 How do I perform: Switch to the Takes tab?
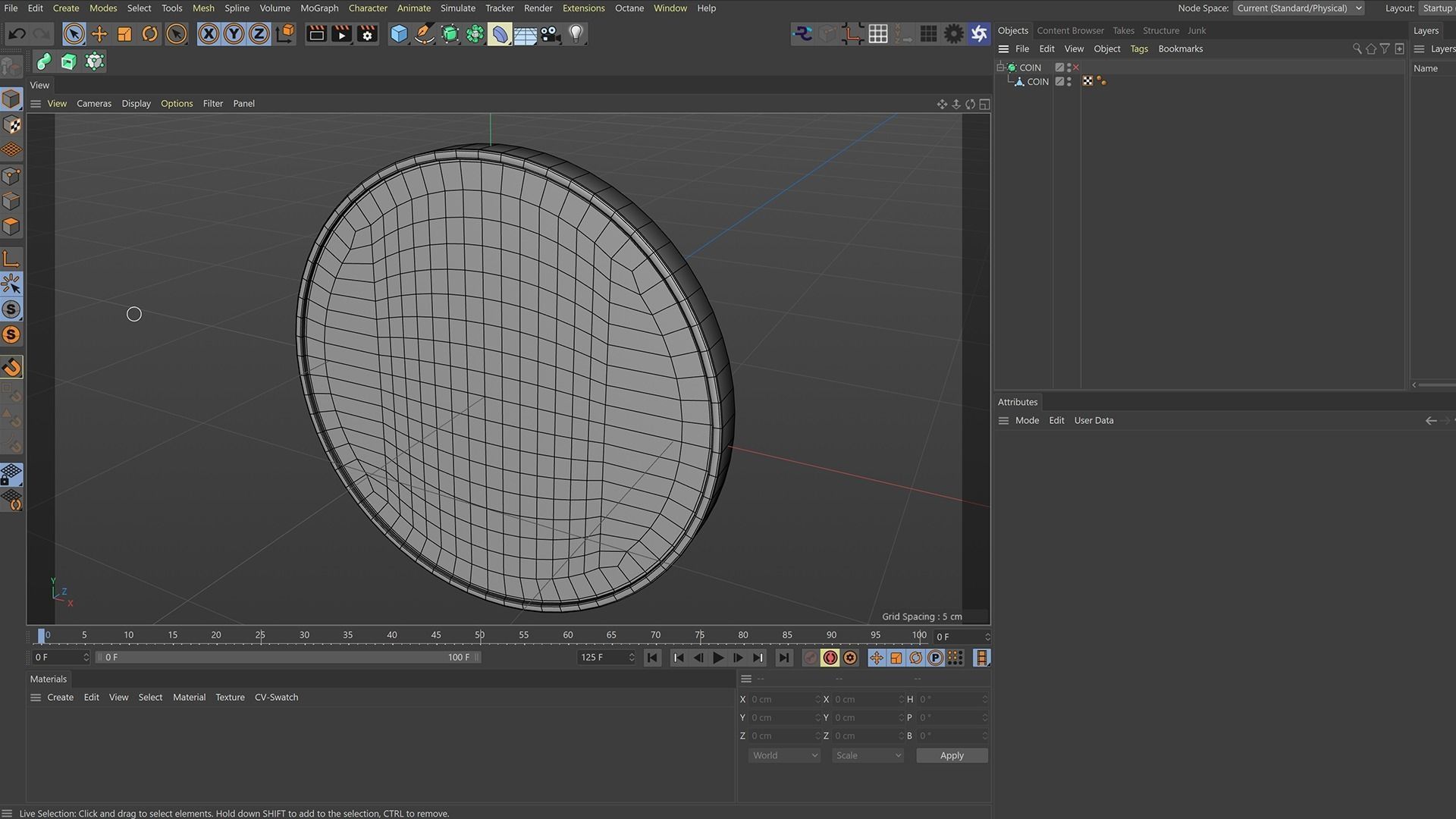coord(1124,31)
